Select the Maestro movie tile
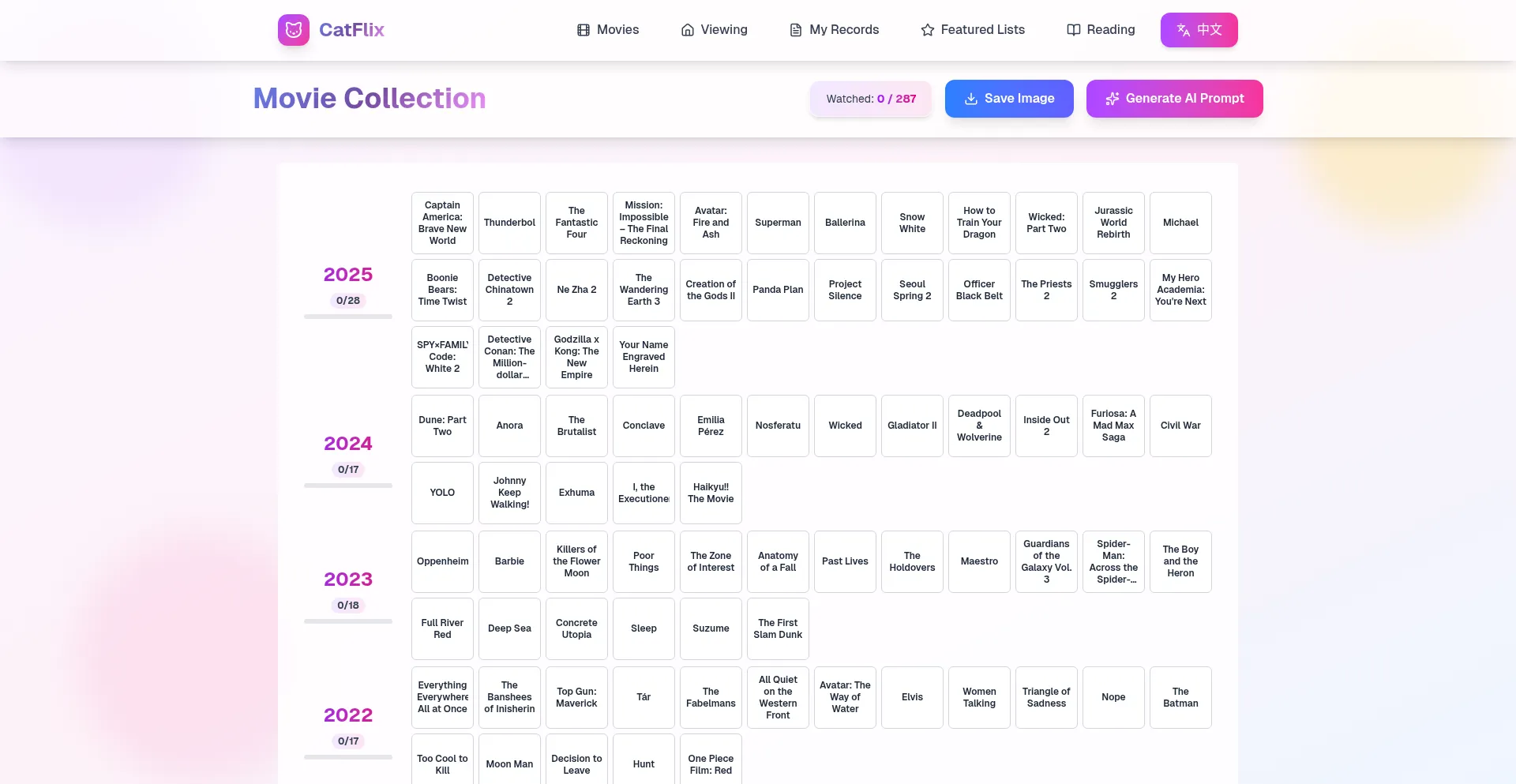1516x784 pixels. (979, 562)
